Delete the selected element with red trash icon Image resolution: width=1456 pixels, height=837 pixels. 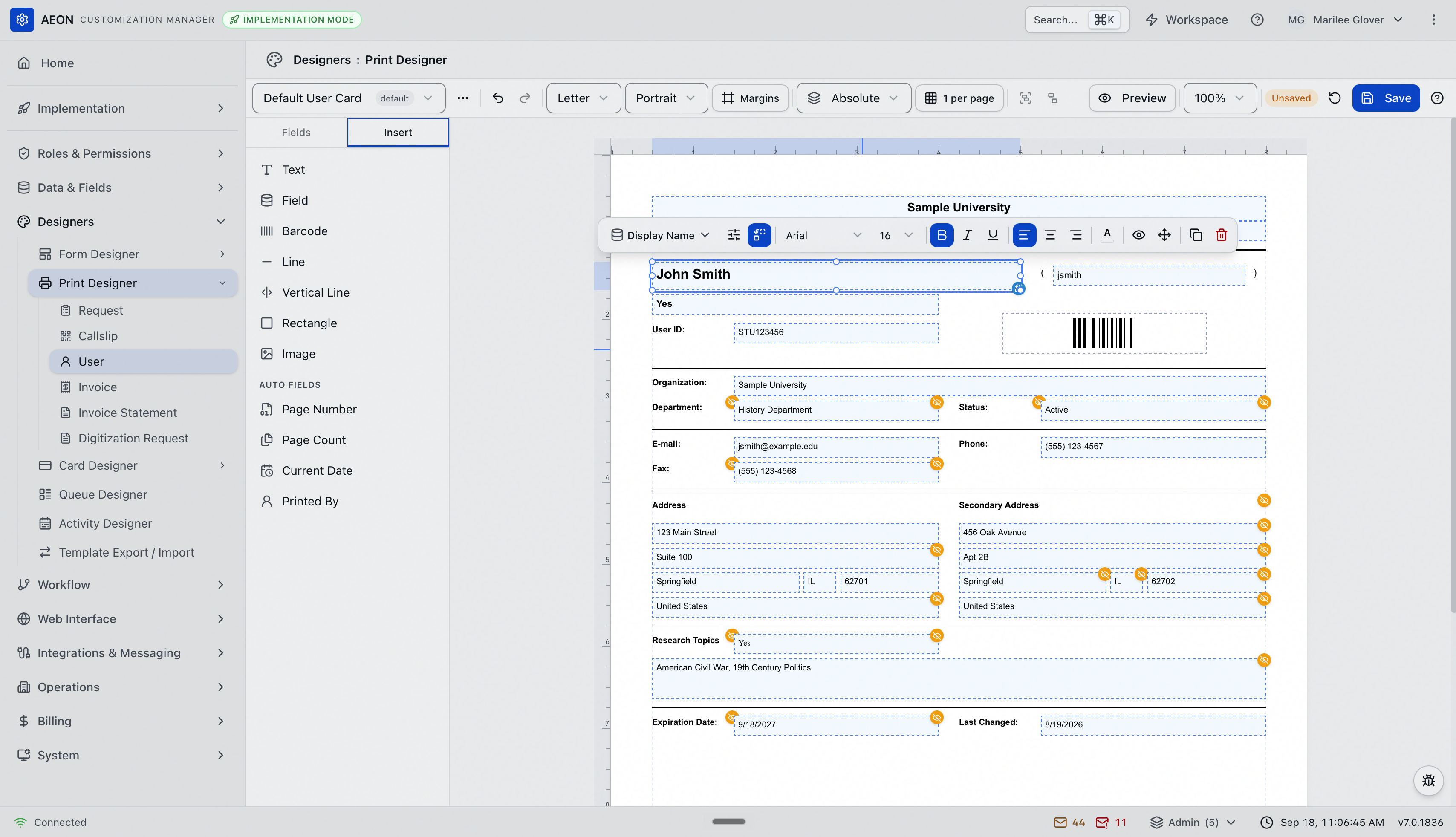(1222, 235)
